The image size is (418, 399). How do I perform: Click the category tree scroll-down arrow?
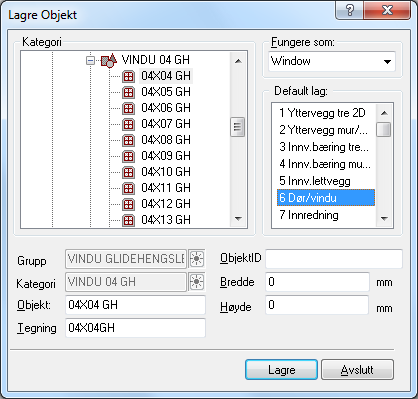click(x=238, y=219)
